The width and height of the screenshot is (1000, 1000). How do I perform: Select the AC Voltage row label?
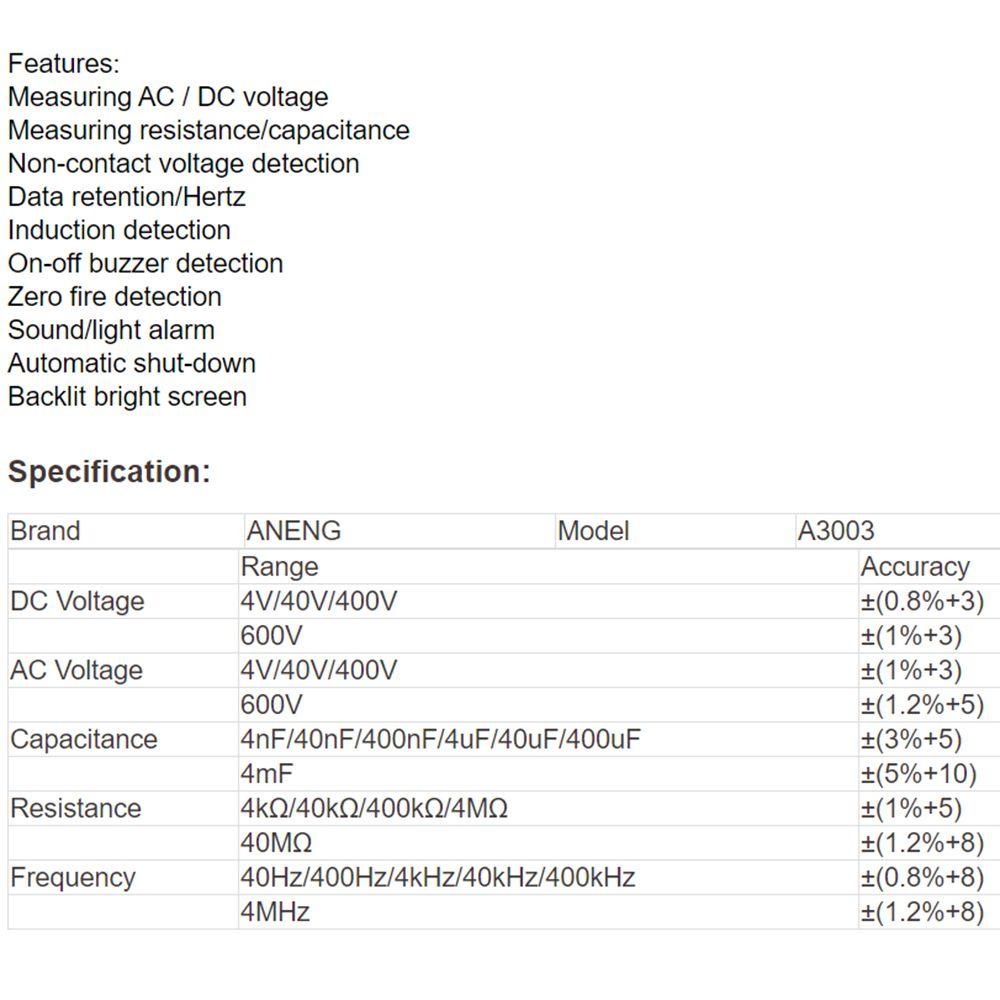pos(76,670)
